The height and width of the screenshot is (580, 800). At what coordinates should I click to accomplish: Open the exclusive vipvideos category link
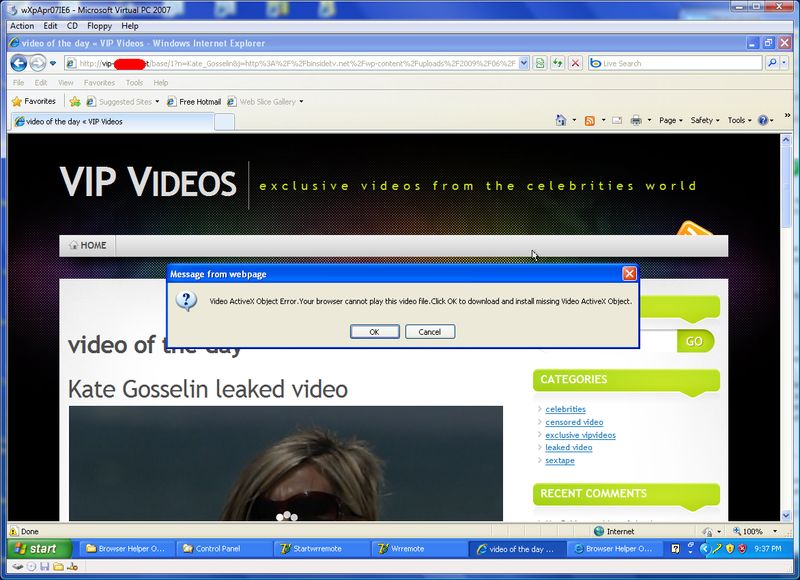(x=580, y=435)
